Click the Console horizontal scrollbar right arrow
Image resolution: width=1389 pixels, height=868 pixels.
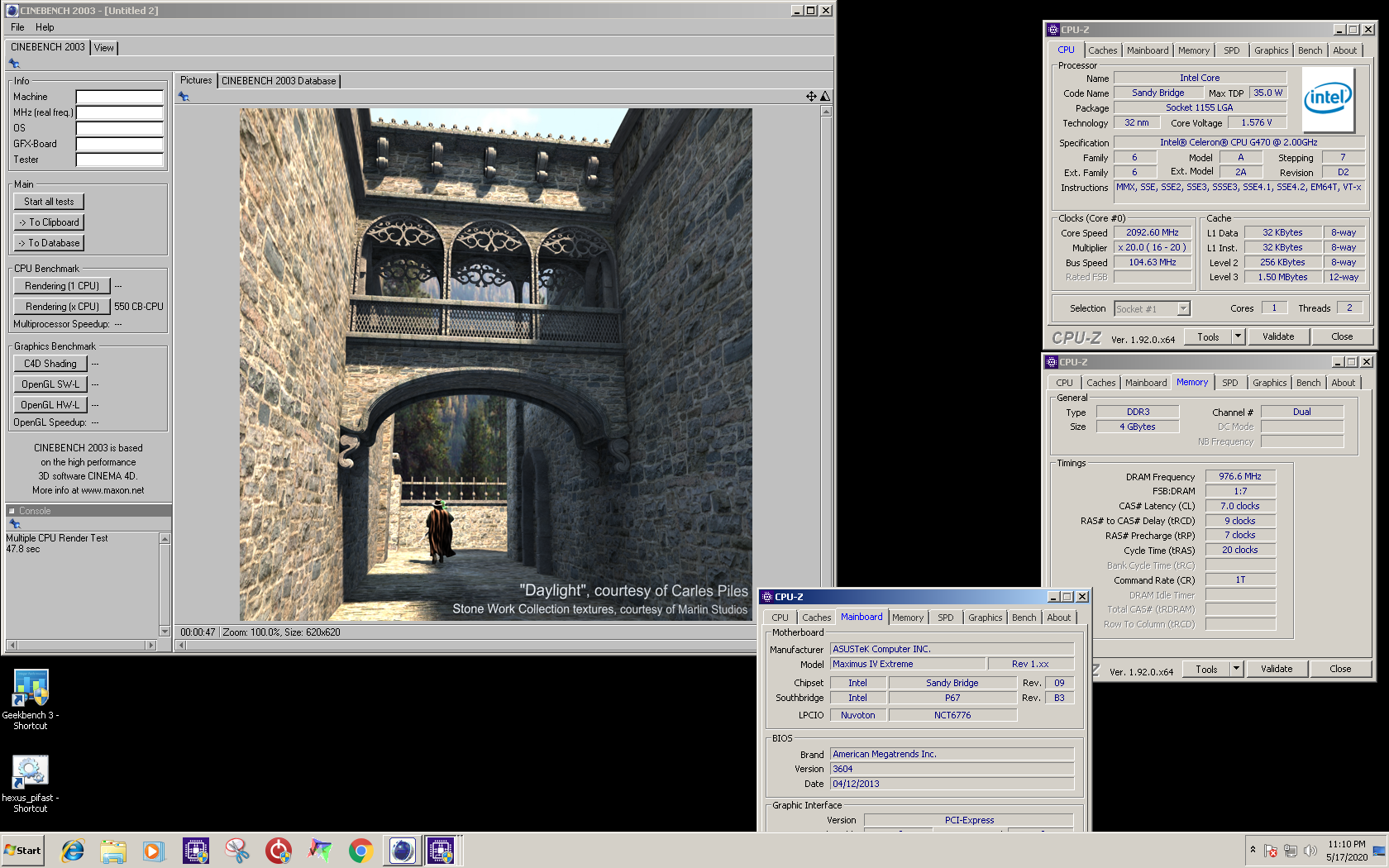pos(150,645)
